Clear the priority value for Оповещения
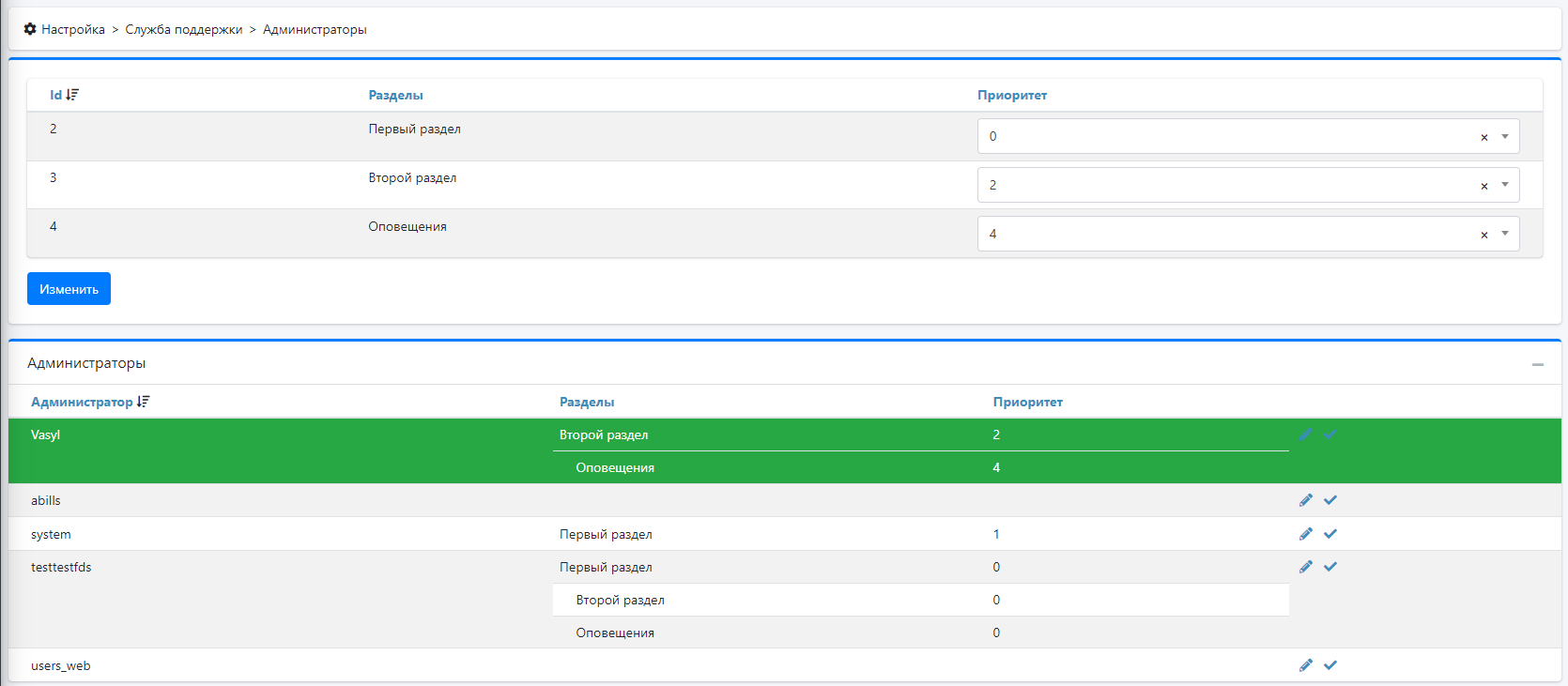Screen dimensions: 1568x686 coord(1483,235)
